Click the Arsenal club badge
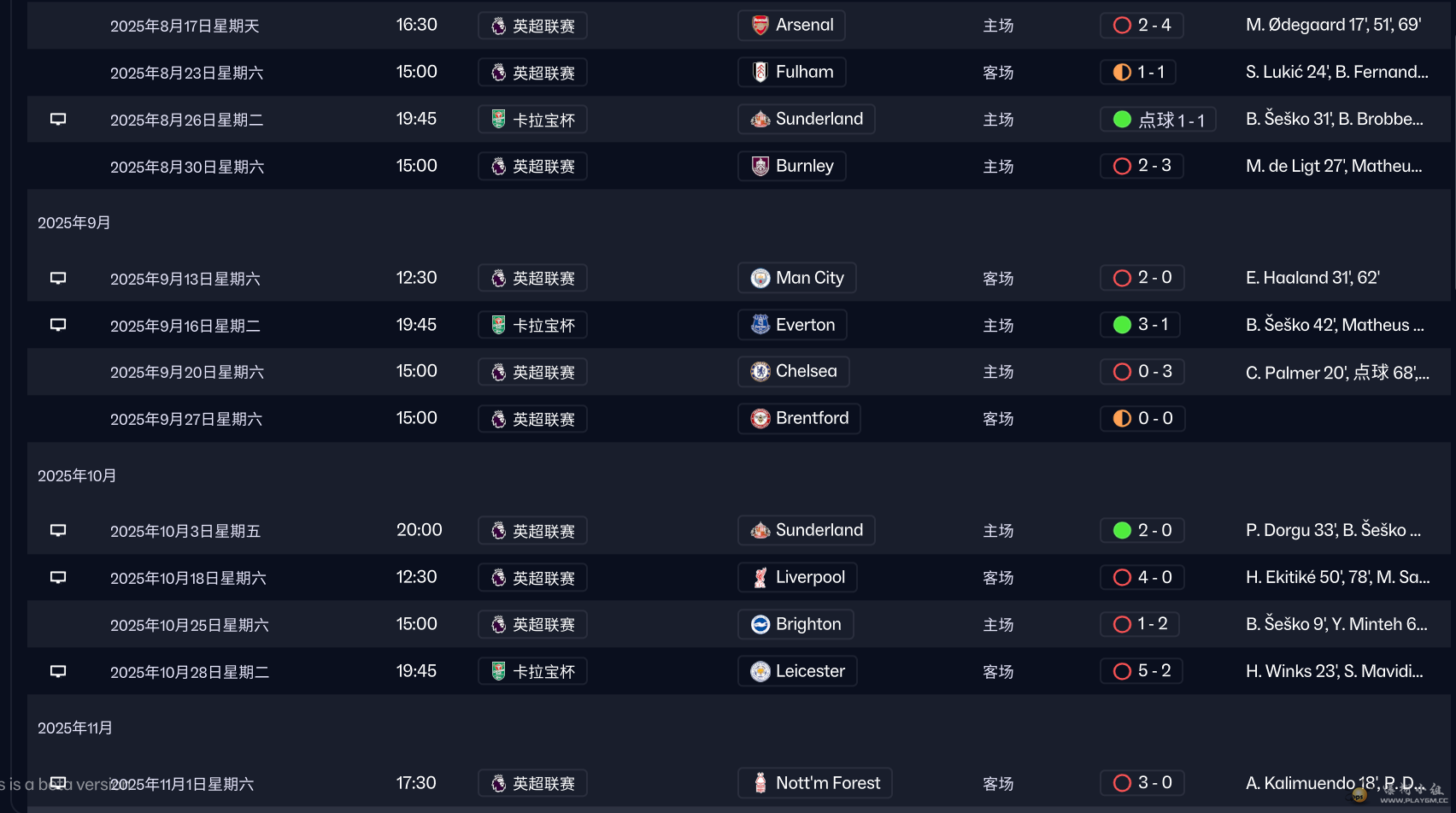This screenshot has height=813, width=1456. pyautogui.click(x=760, y=26)
